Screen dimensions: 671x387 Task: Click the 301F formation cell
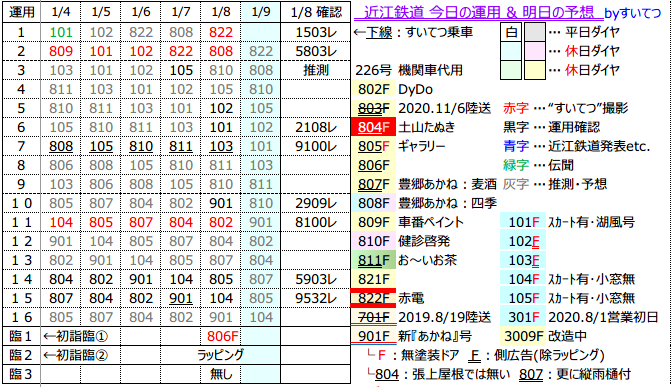tap(523, 317)
